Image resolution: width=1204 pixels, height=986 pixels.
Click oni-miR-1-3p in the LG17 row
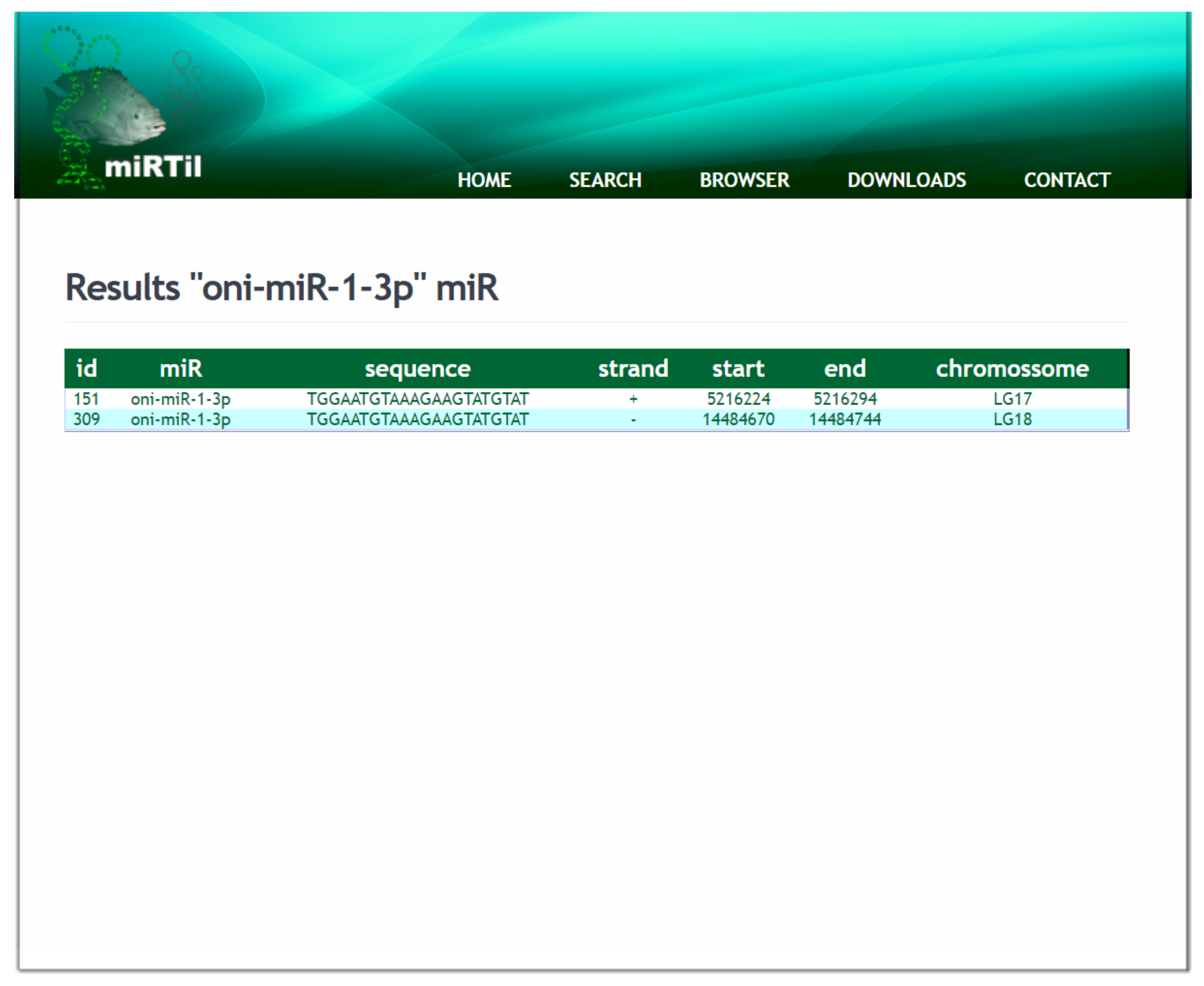tap(181, 399)
